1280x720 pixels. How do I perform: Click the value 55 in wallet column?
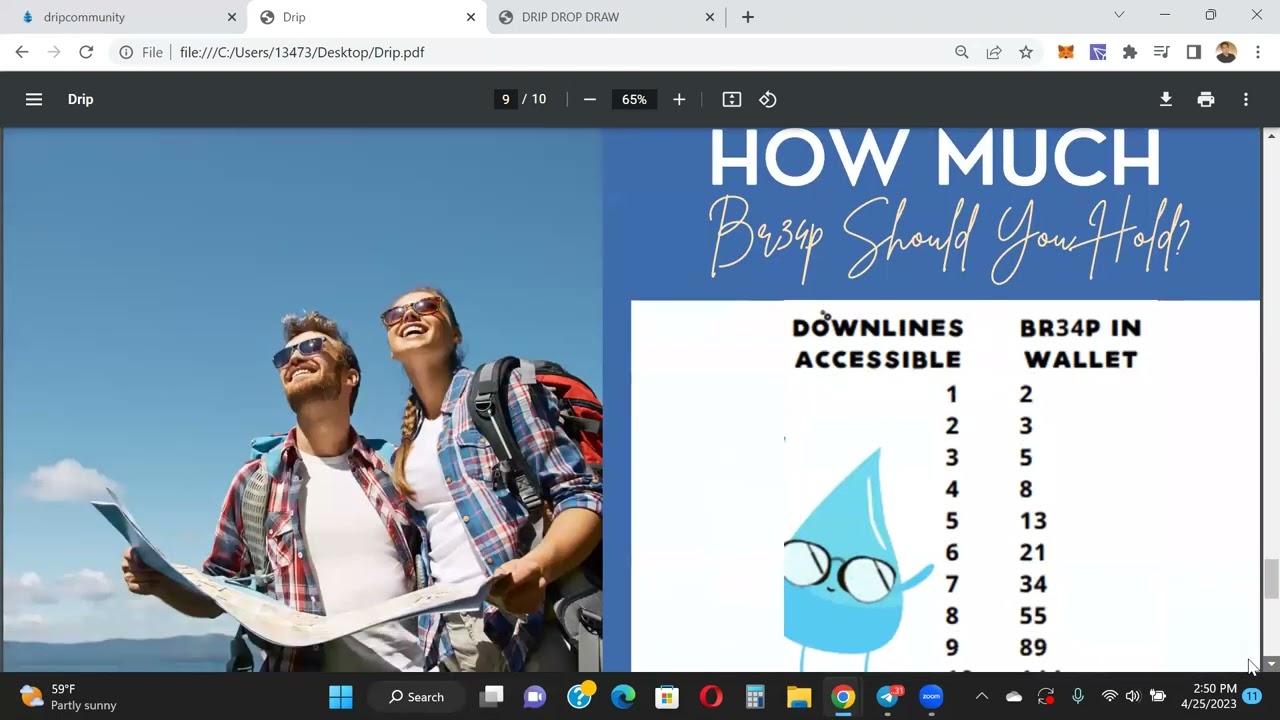tap(1033, 615)
